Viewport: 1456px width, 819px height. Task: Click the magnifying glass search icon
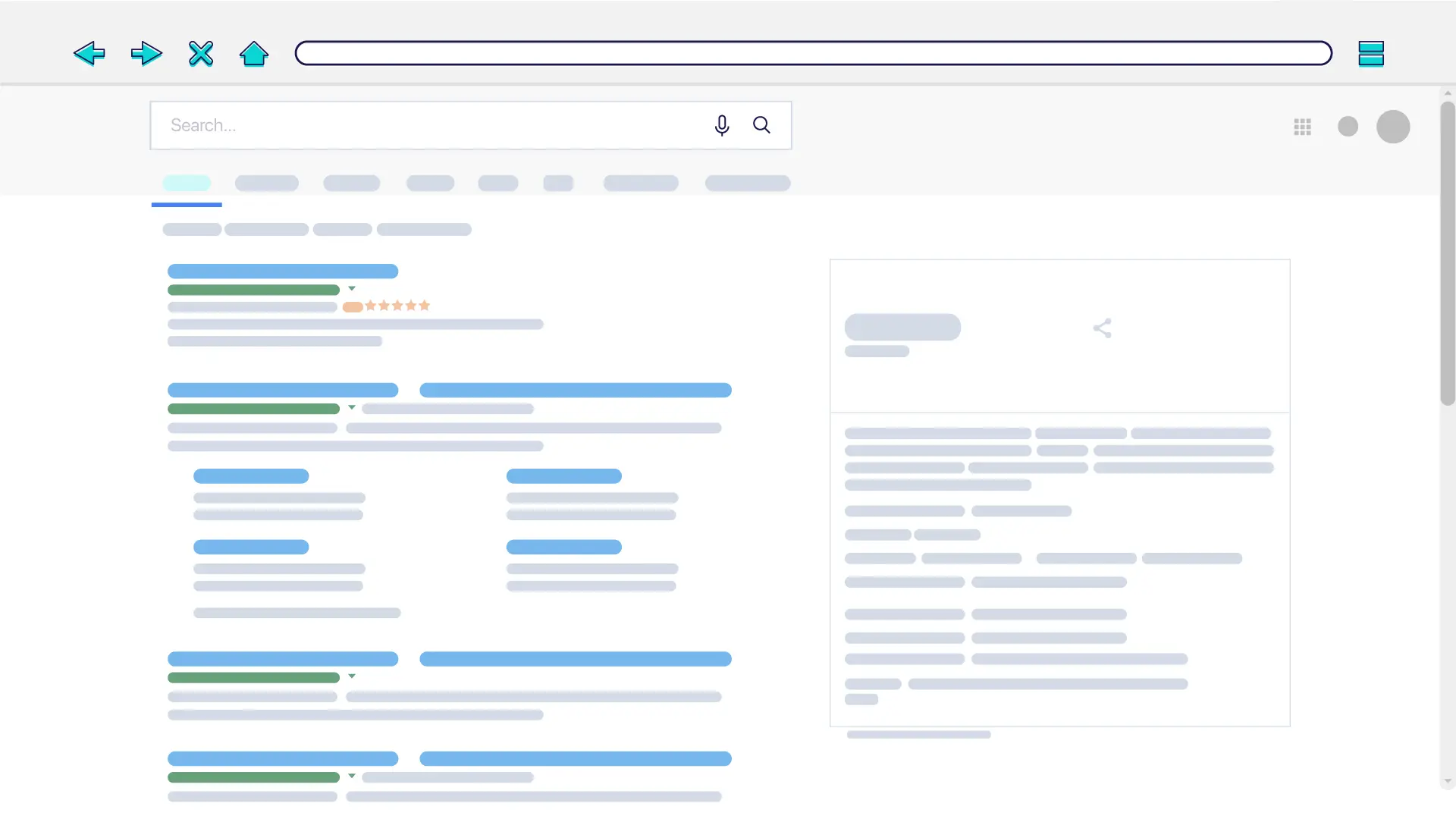pyautogui.click(x=762, y=125)
